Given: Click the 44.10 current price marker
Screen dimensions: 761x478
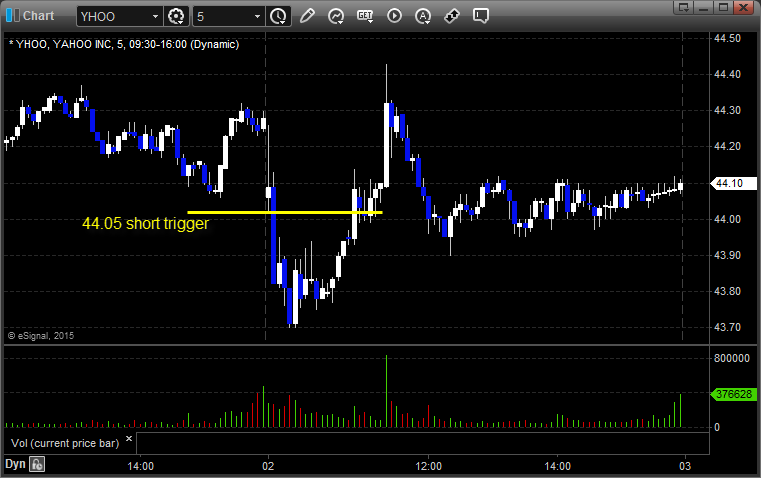Looking at the screenshot, I should [x=733, y=183].
